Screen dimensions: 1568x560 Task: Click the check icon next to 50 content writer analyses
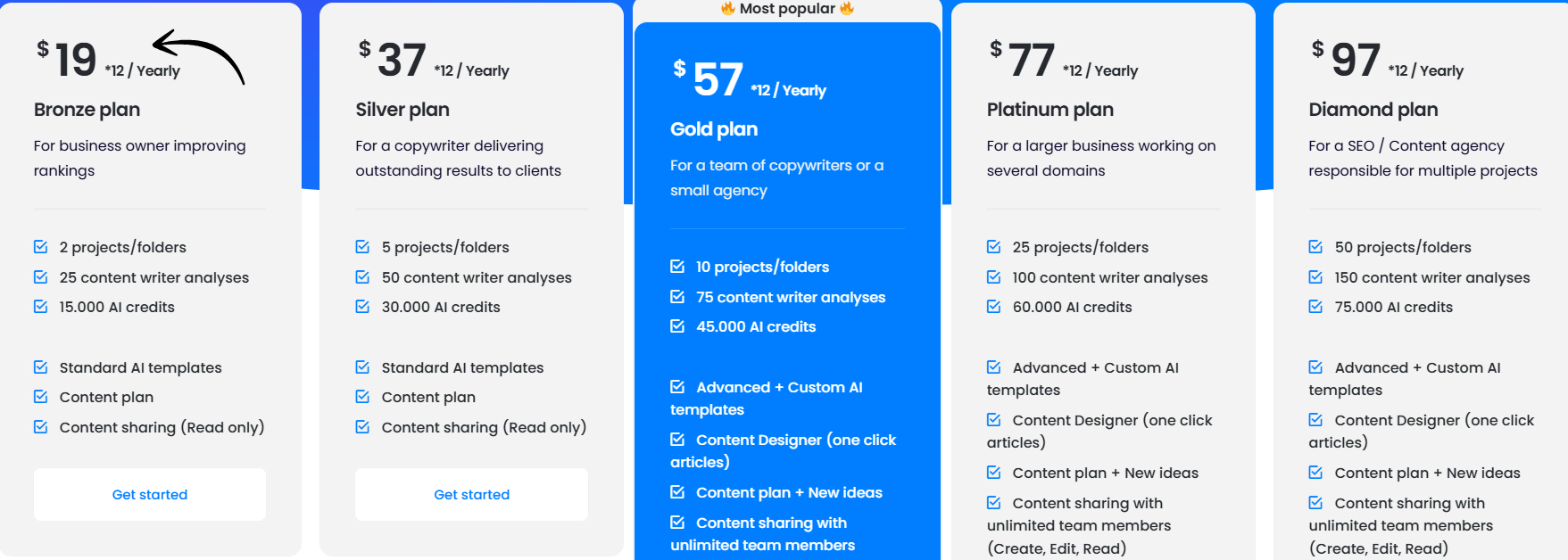[x=362, y=277]
